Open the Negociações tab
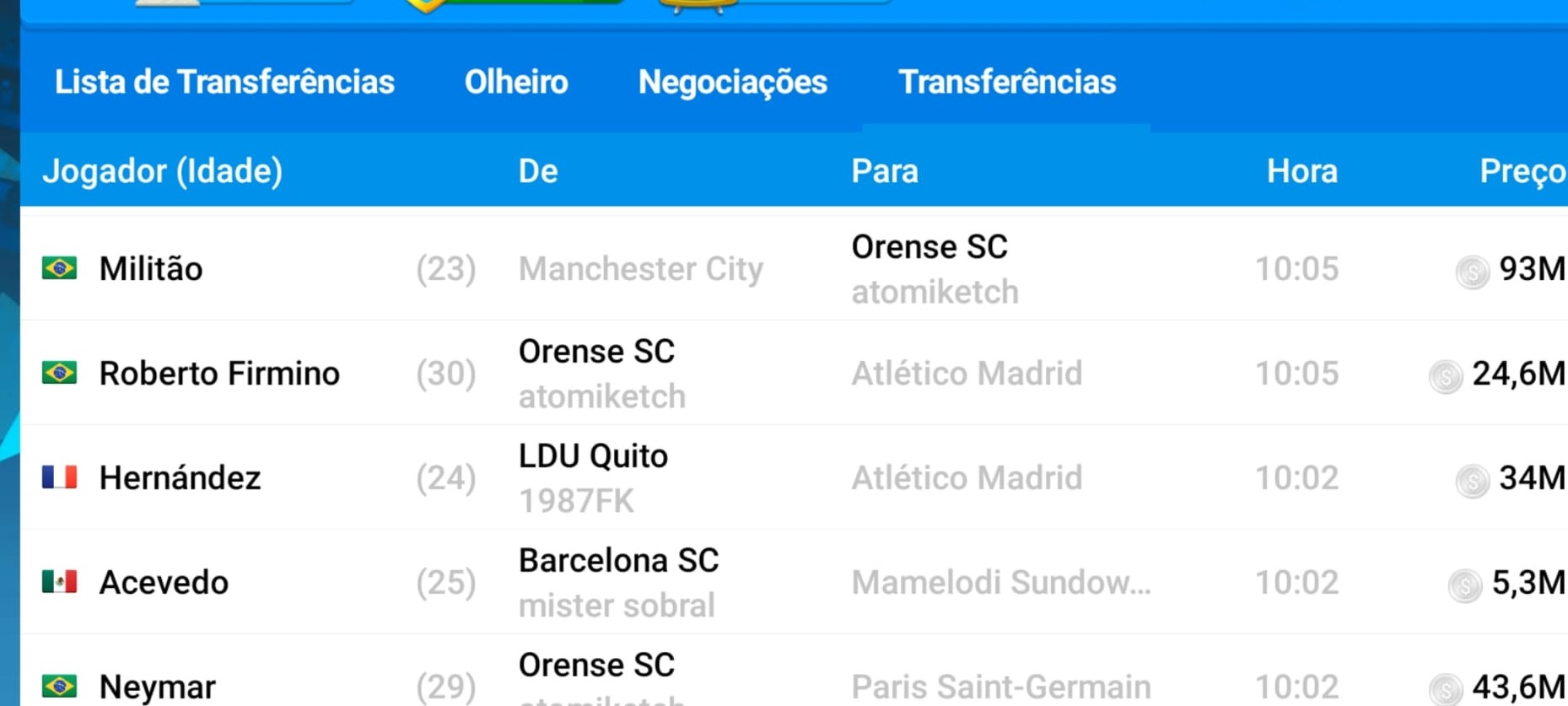The width and height of the screenshot is (1568, 706). point(732,82)
